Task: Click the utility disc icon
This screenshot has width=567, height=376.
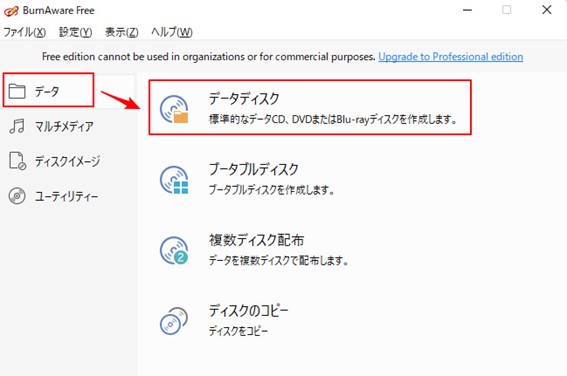Action: [17, 196]
